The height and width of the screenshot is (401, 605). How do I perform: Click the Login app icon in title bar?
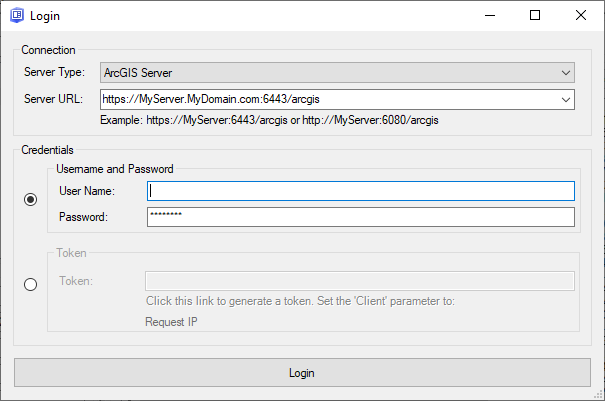(16, 16)
